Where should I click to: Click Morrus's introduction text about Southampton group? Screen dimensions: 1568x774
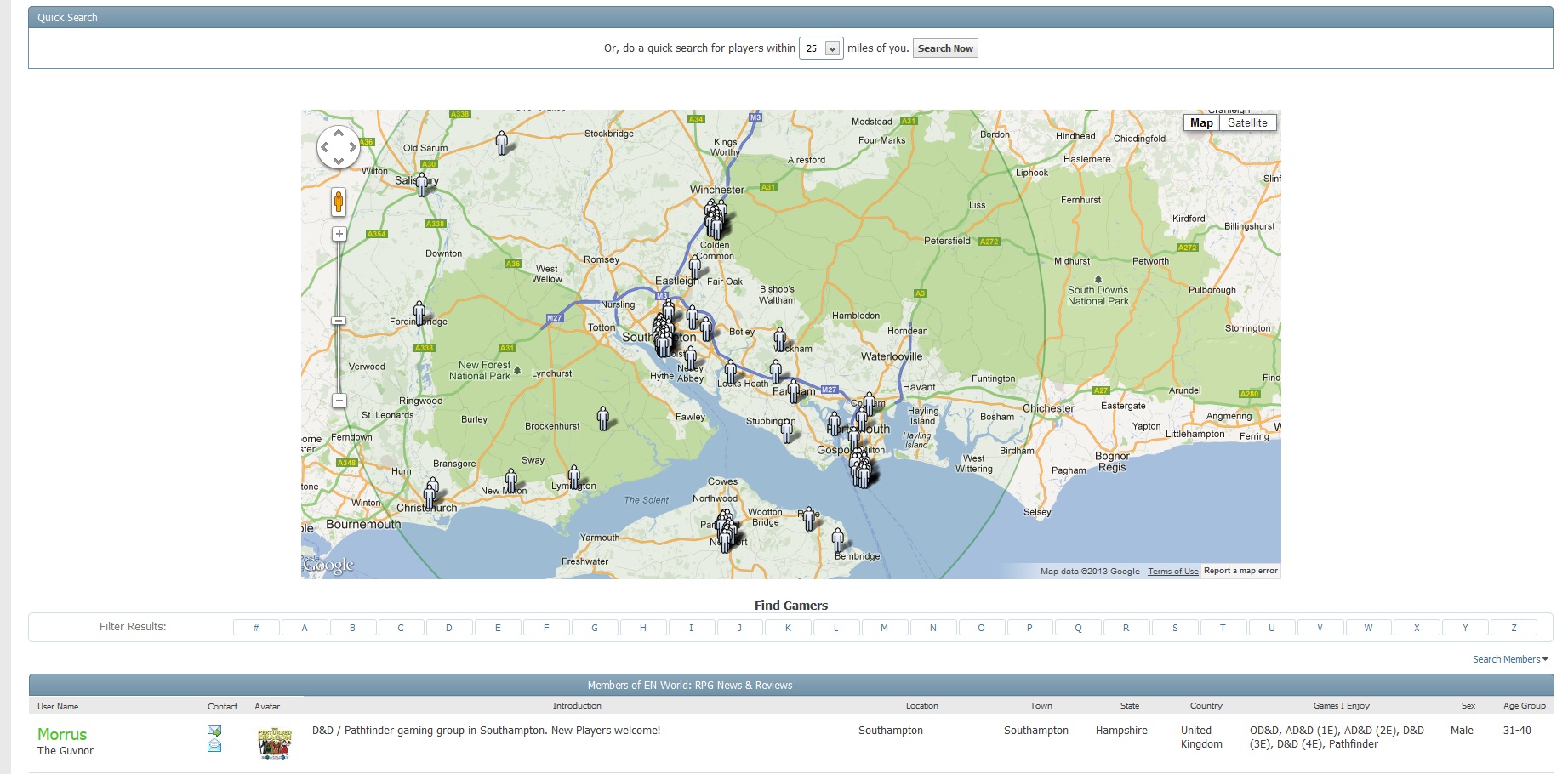pos(486,731)
